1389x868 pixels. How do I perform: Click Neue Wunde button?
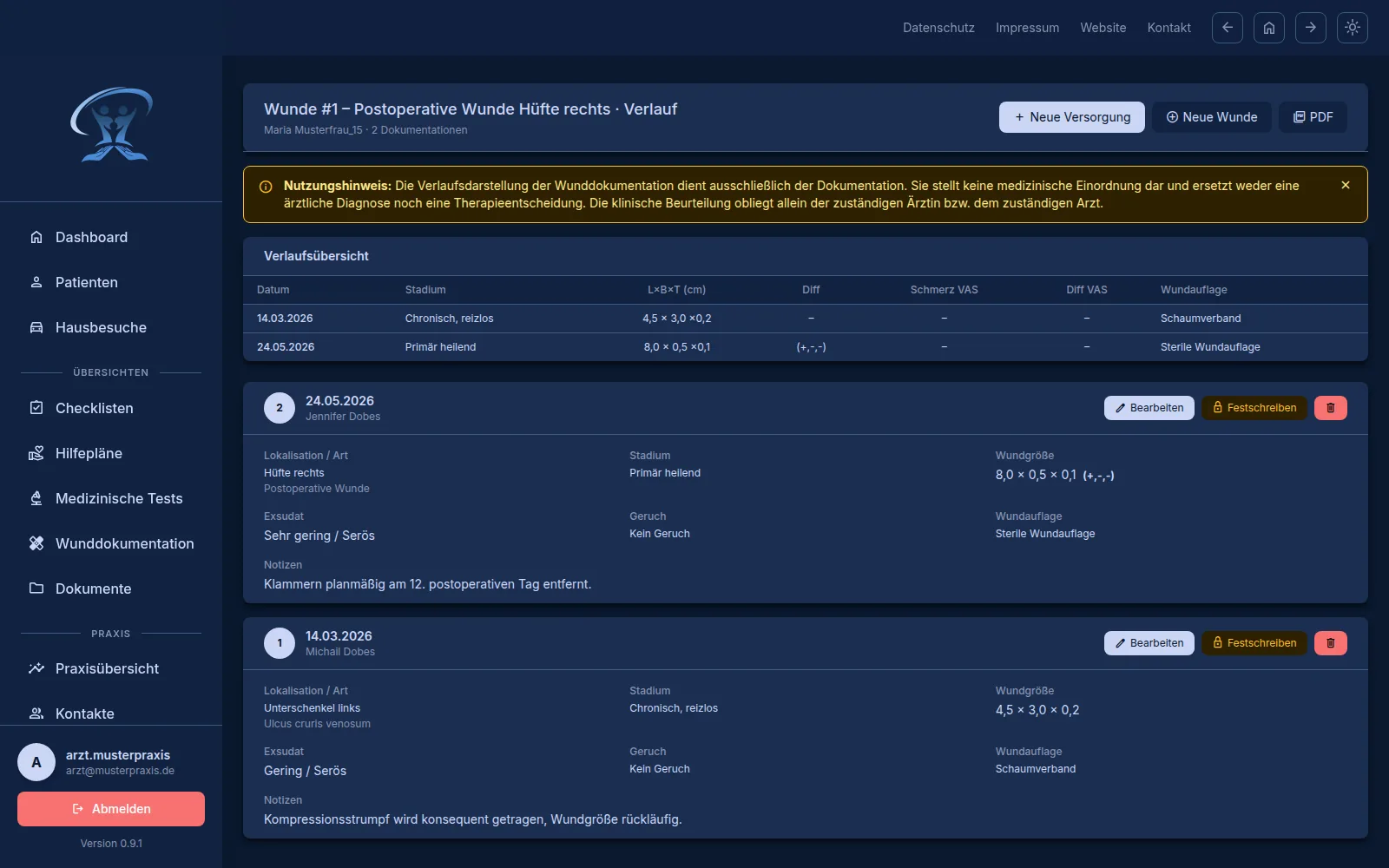click(x=1212, y=117)
